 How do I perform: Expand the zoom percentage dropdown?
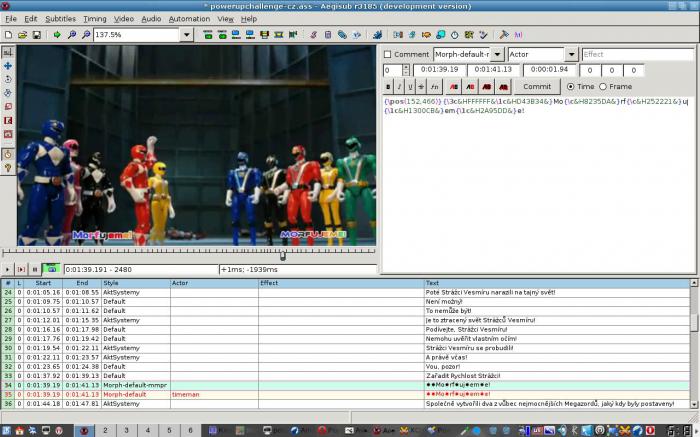[x=187, y=35]
